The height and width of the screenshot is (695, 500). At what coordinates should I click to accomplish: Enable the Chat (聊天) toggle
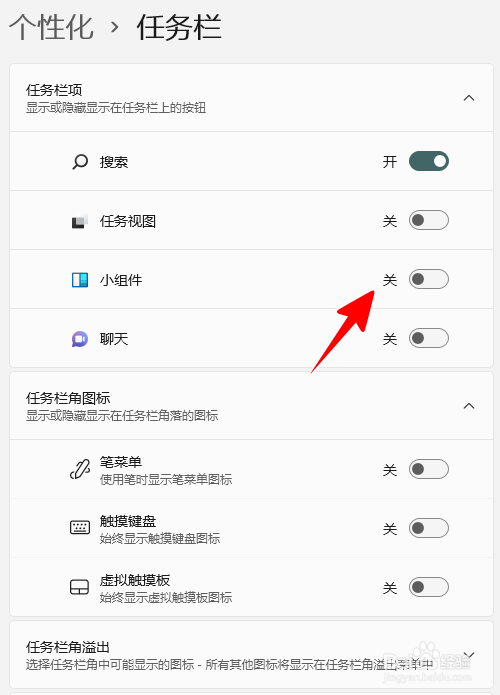(x=429, y=338)
